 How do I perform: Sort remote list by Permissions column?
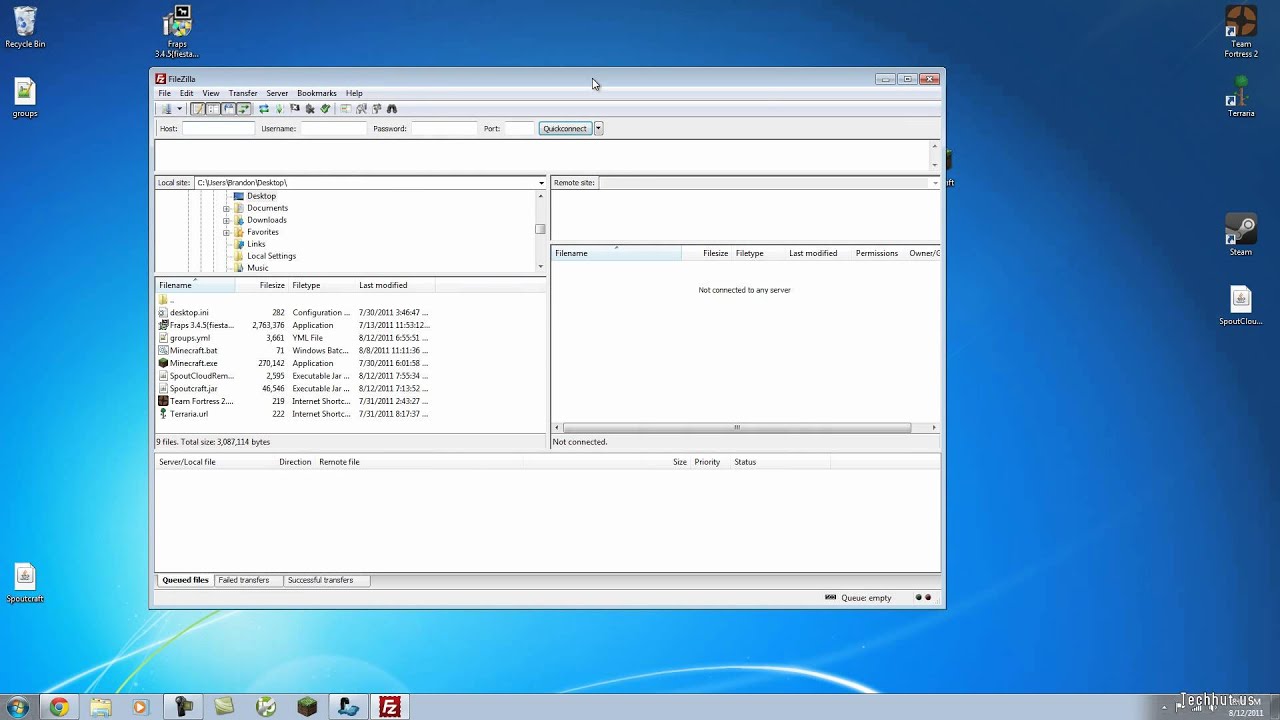click(x=877, y=253)
